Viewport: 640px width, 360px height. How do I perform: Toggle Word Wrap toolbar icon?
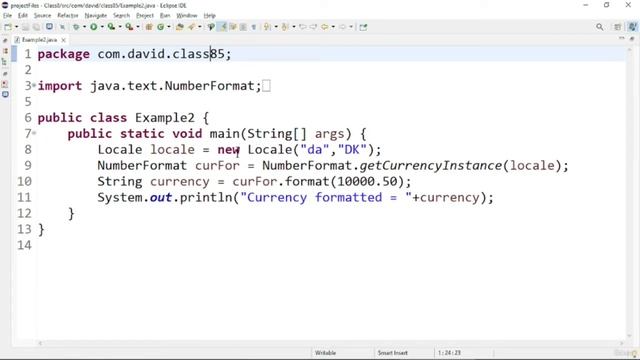click(233, 27)
